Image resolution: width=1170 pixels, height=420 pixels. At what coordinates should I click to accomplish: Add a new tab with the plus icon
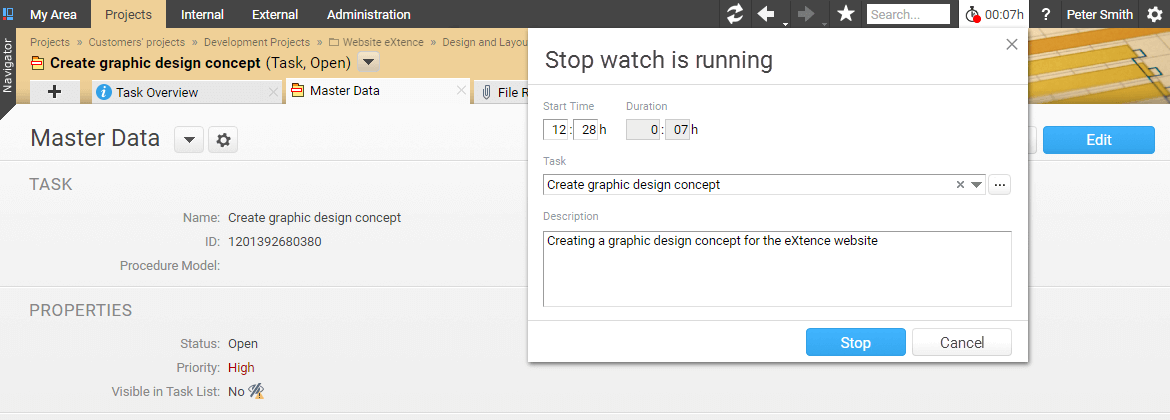click(x=54, y=92)
